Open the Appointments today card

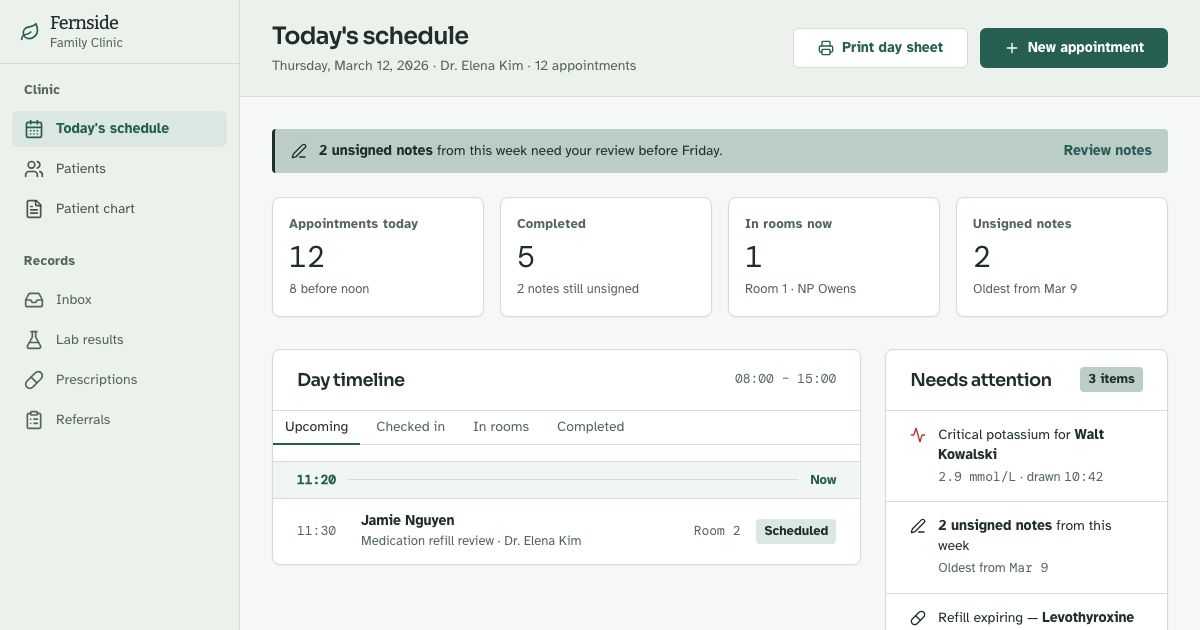click(x=378, y=257)
